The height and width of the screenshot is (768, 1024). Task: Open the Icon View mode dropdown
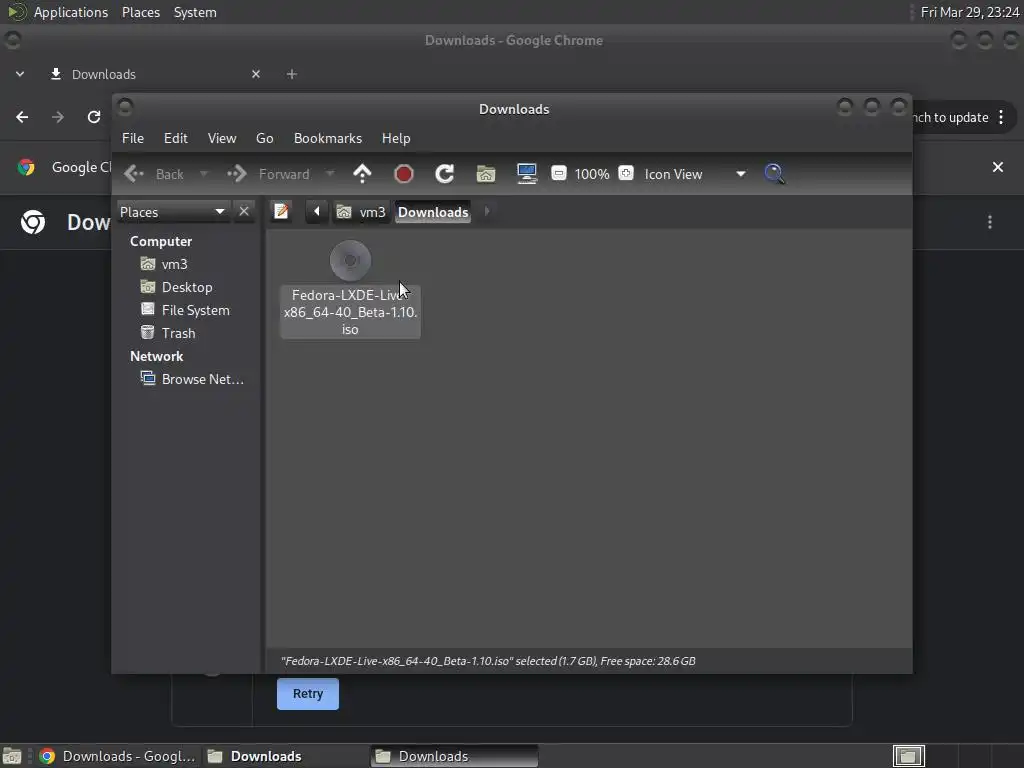pyautogui.click(x=695, y=174)
